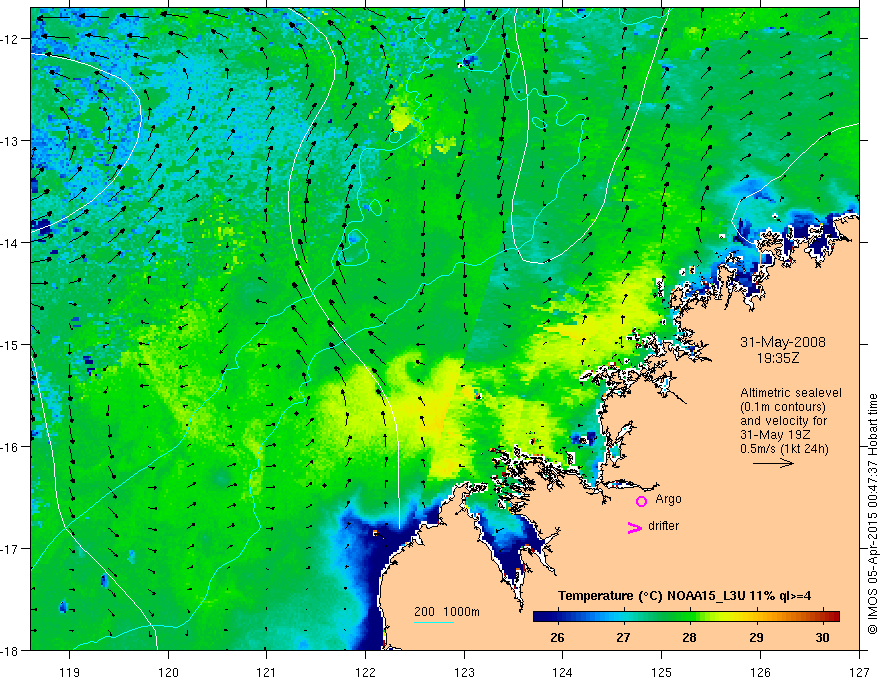Click the cyan 200 1000m depth contour line sample
Viewport: 880px width, 680px height.
434,622
